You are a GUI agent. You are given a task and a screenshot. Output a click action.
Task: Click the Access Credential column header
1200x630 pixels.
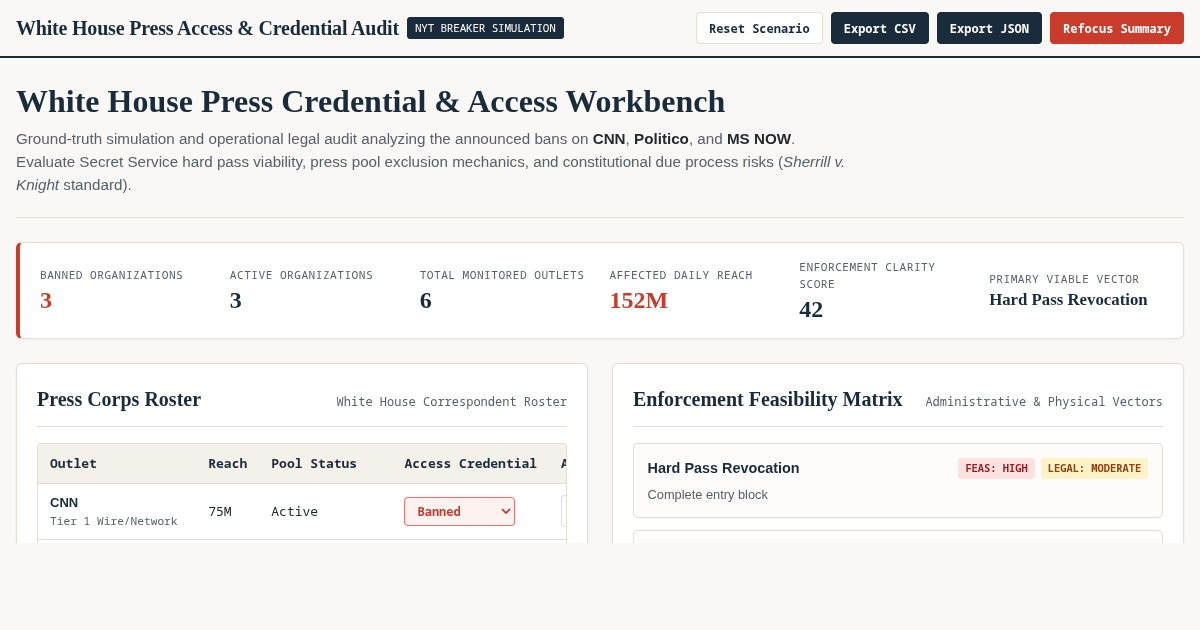click(x=470, y=463)
